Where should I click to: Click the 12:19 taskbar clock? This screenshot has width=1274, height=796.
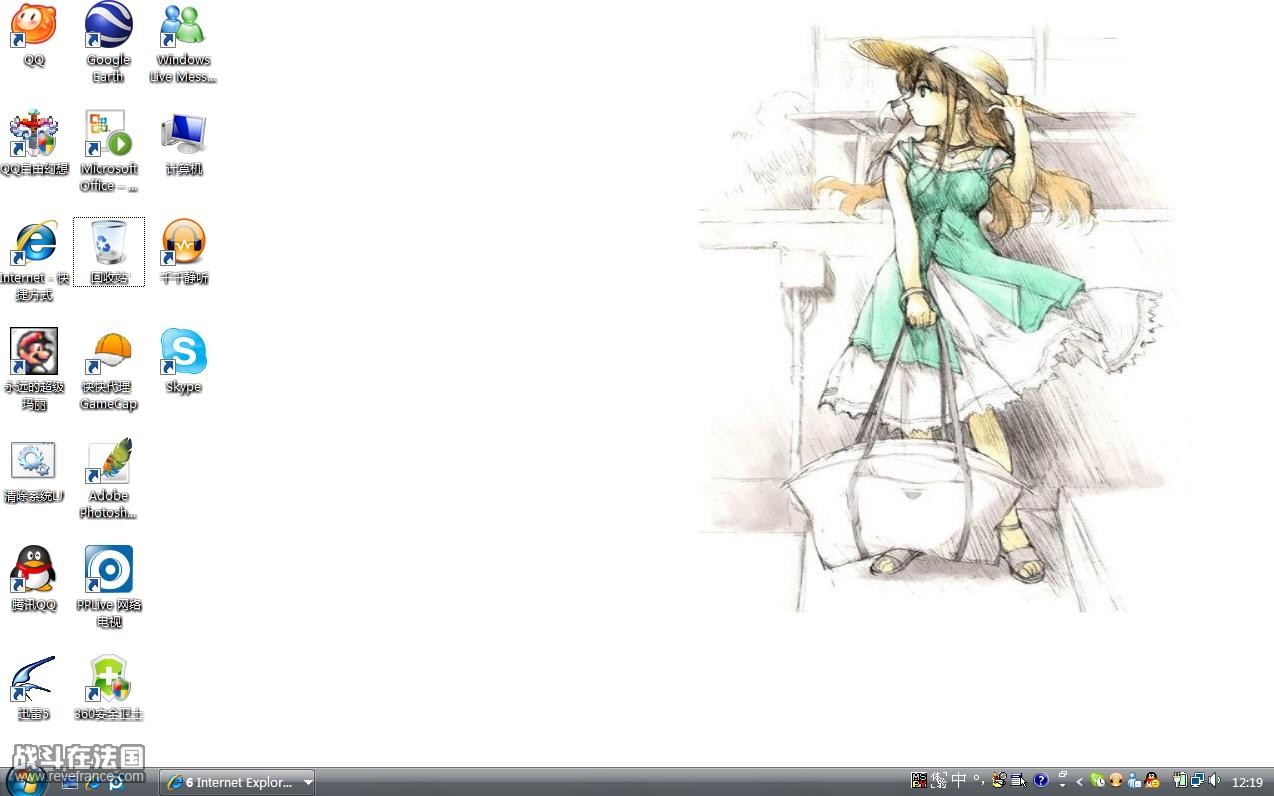[1247, 782]
